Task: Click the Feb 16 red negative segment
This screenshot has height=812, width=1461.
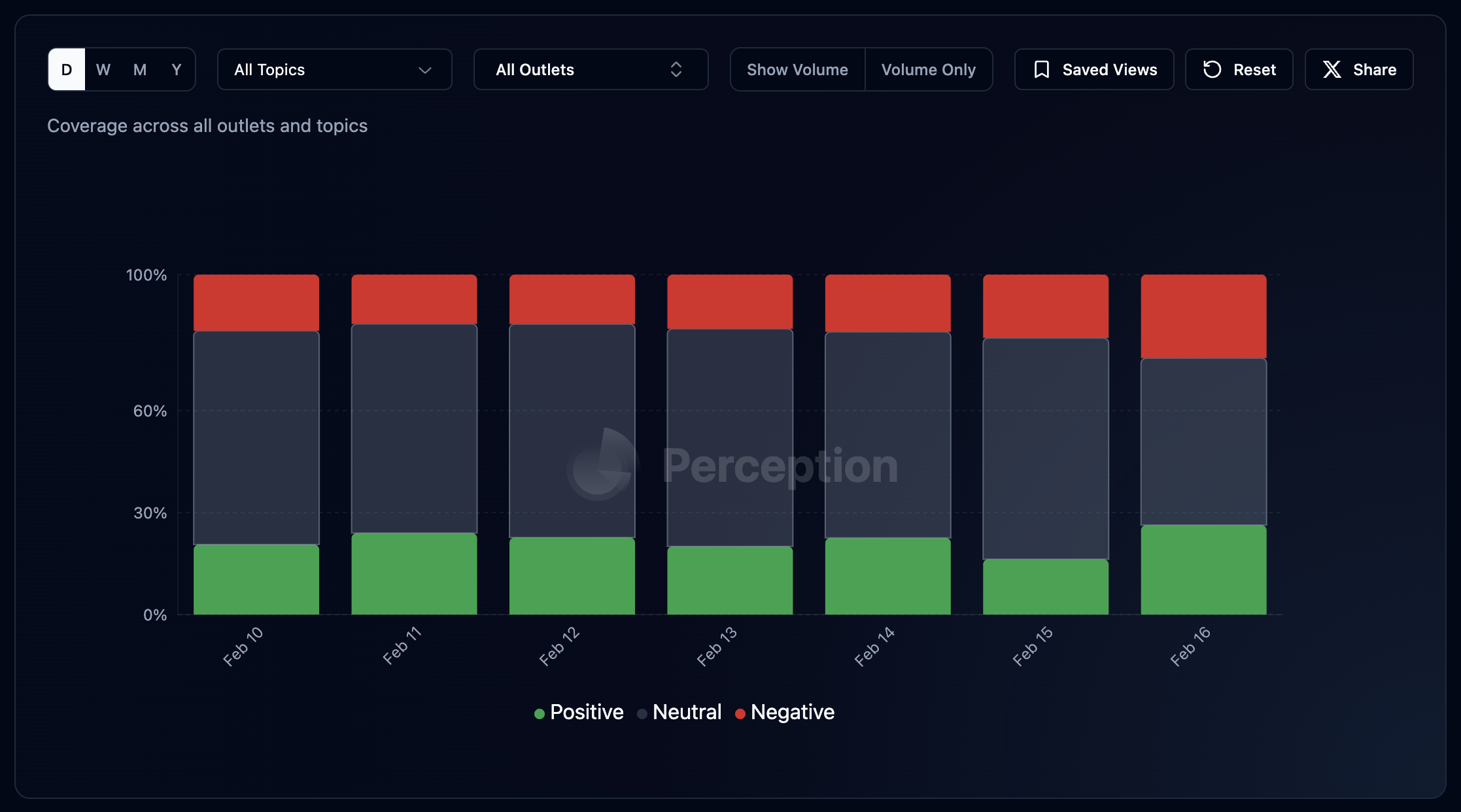Action: pyautogui.click(x=1203, y=316)
